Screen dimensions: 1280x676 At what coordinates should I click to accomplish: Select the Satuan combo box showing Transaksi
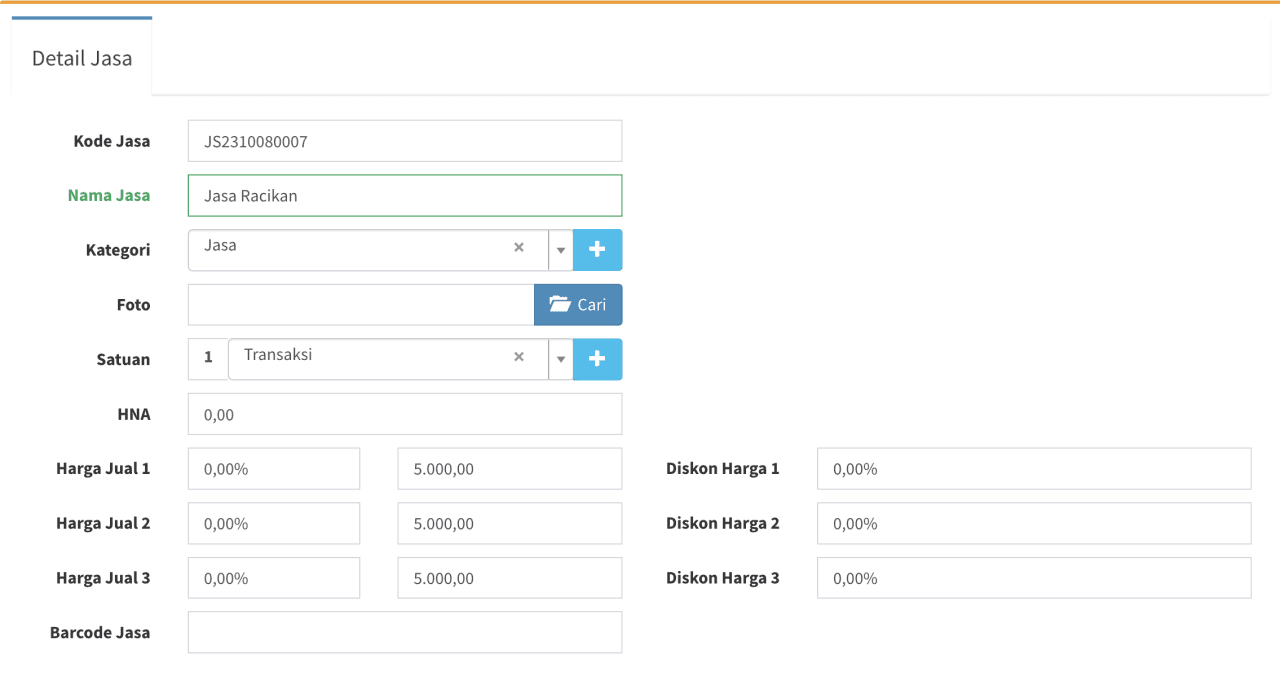pos(388,359)
